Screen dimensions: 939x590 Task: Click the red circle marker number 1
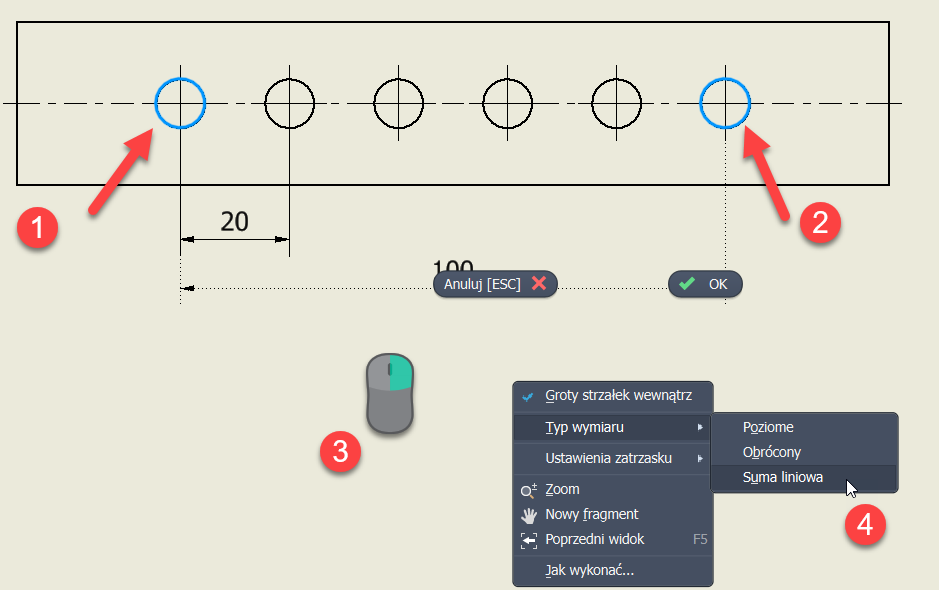38,227
